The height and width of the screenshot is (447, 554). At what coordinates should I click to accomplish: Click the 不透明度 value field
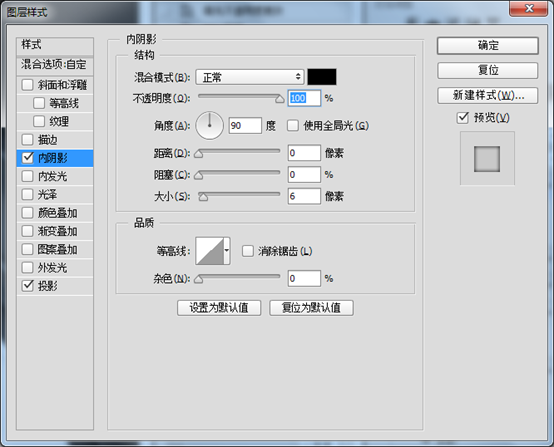(304, 98)
